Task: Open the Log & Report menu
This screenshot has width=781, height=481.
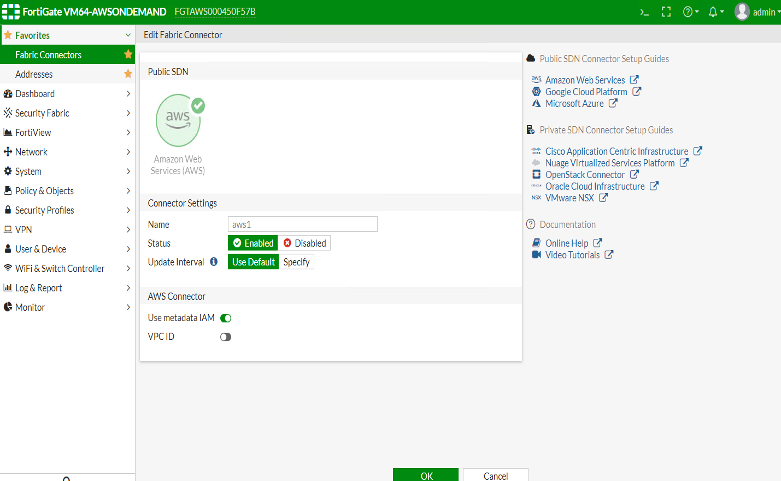Action: (67, 288)
